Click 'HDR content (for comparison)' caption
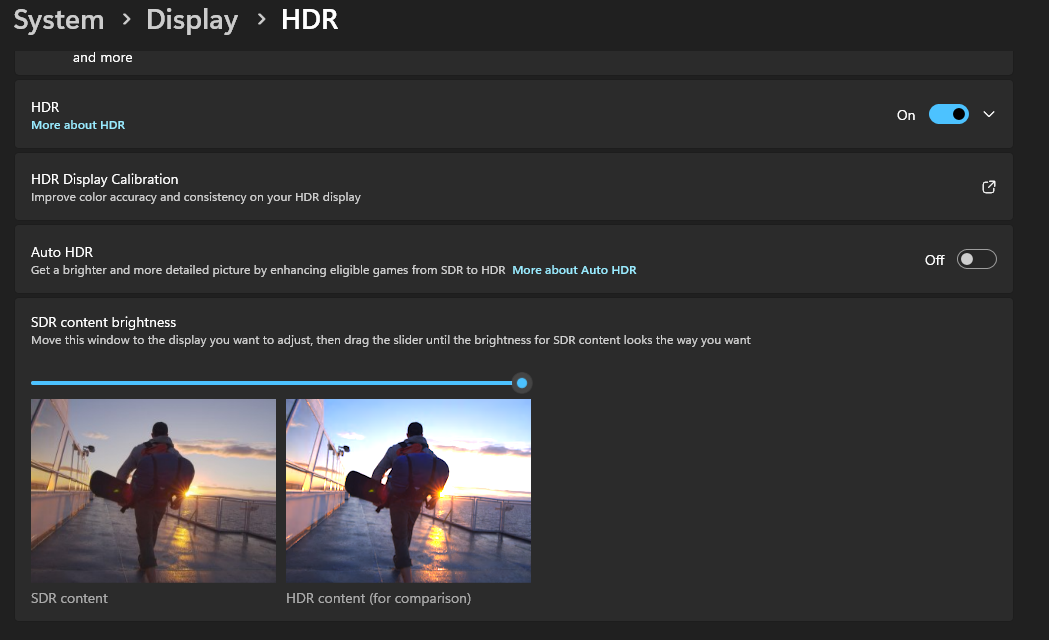1049x640 pixels. click(379, 599)
